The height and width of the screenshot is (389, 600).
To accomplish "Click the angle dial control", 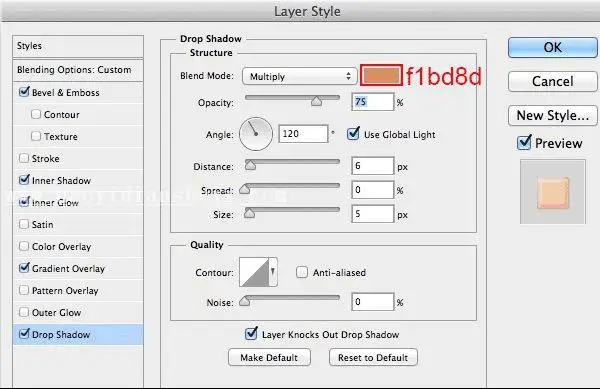I will tap(256, 134).
